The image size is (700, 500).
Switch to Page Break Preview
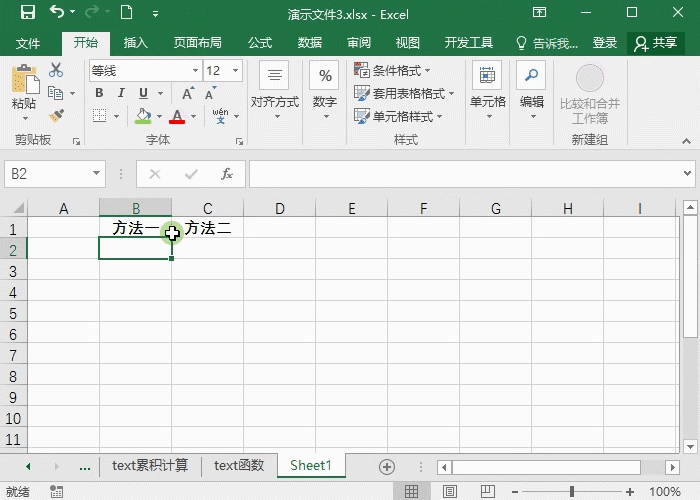pos(488,492)
